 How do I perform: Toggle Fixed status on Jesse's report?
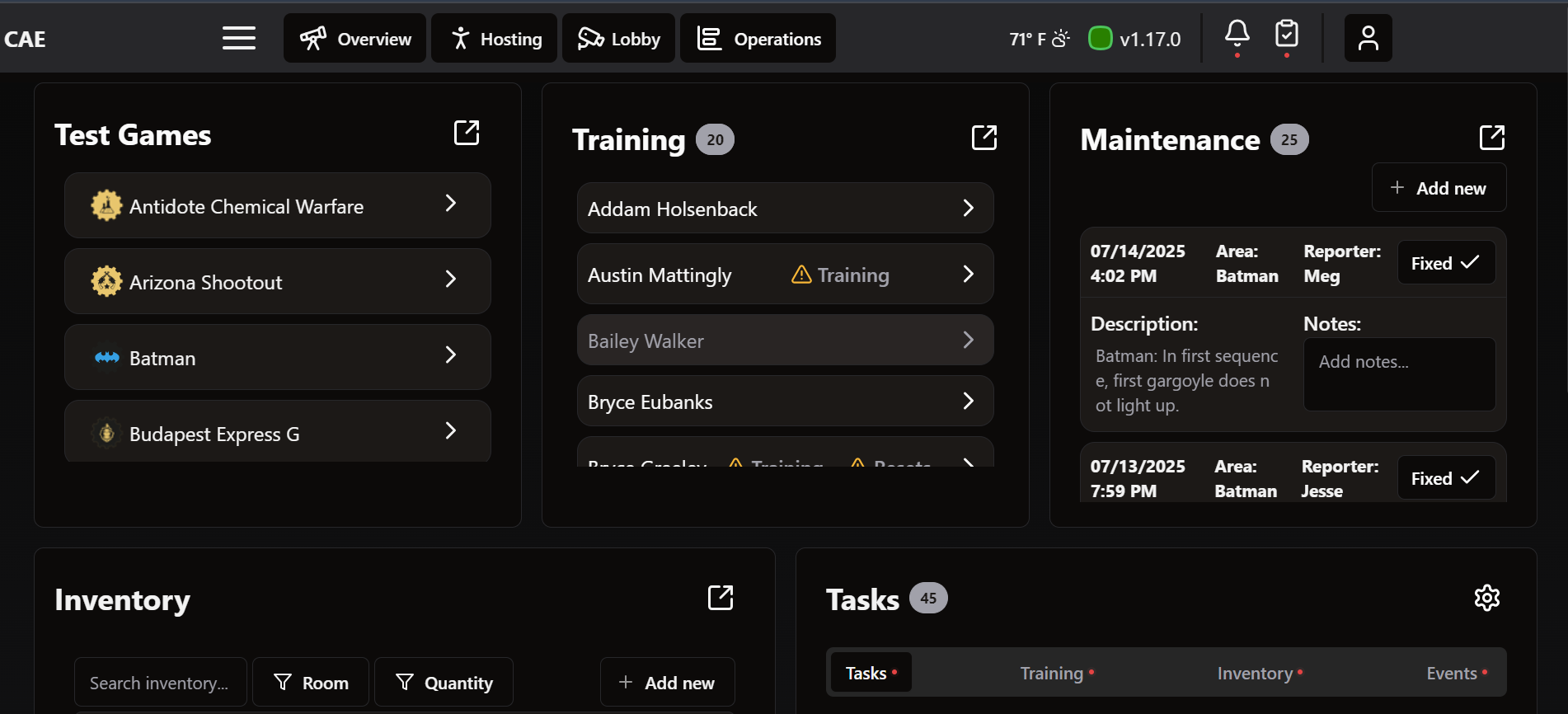[x=1445, y=478]
